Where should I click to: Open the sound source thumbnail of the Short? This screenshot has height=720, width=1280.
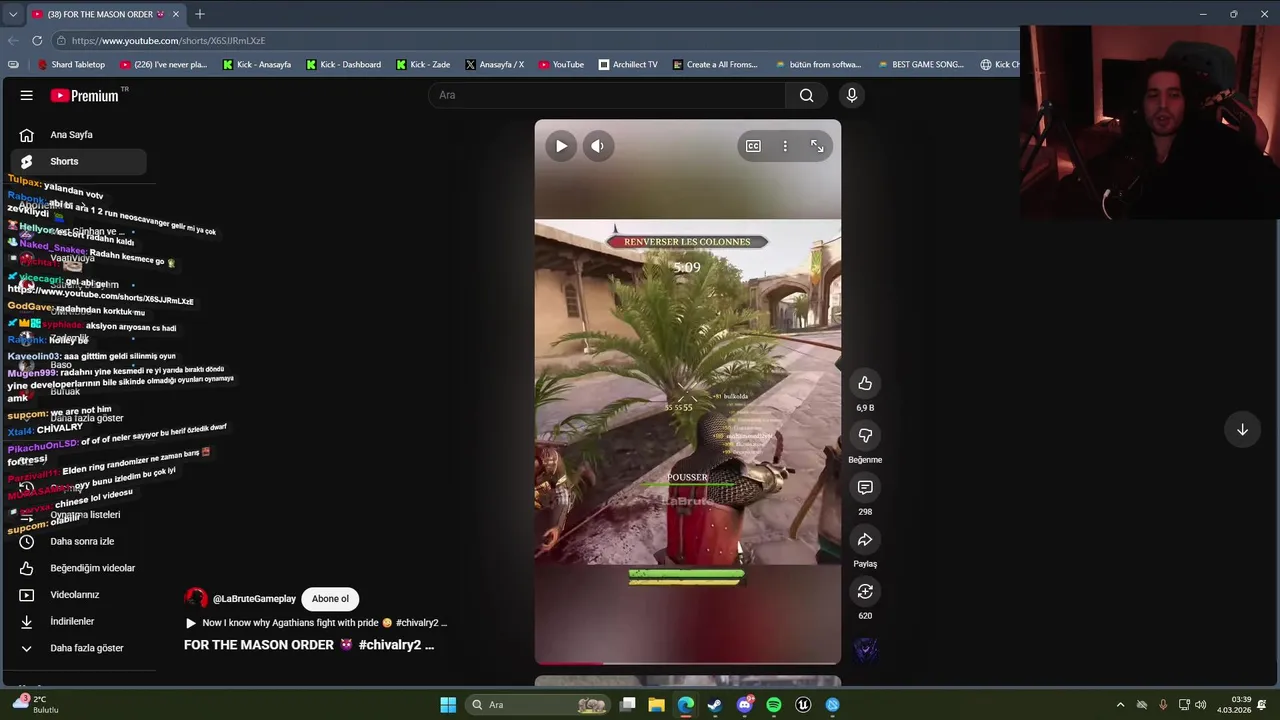[865, 650]
